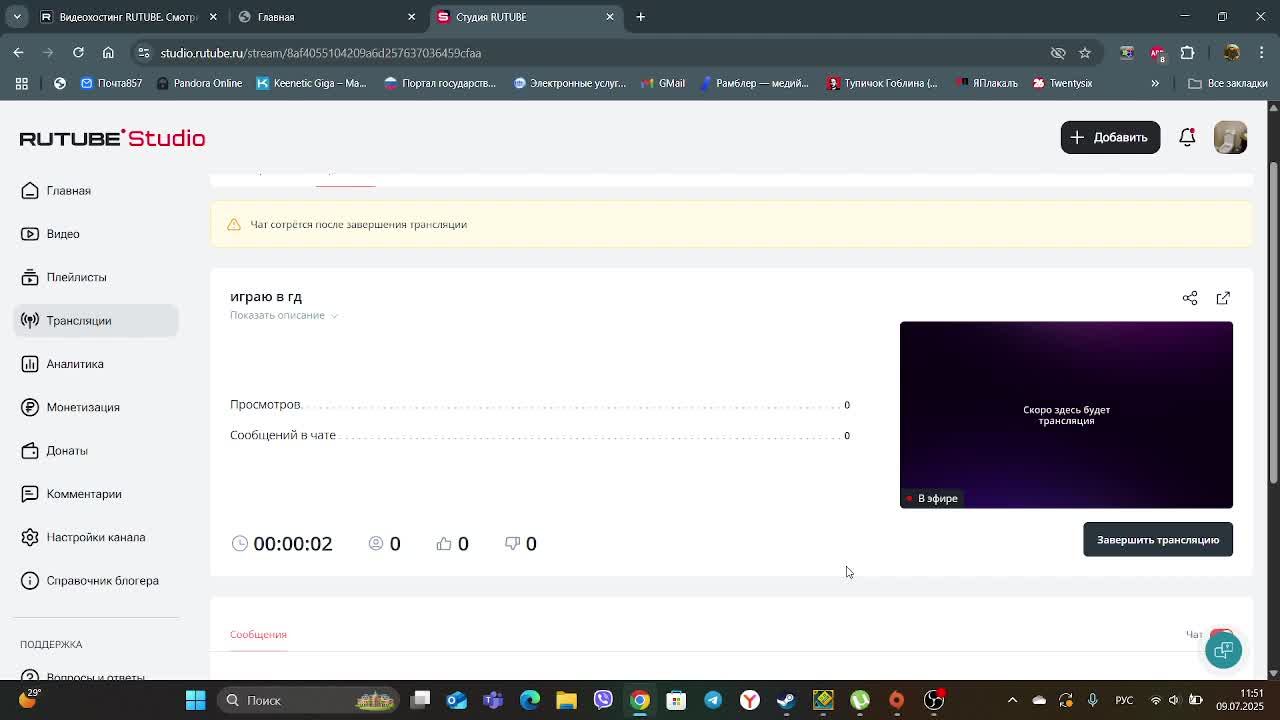Viewport: 1280px width, 720px height.
Task: Open the Windows Start menu
Action: click(196, 700)
